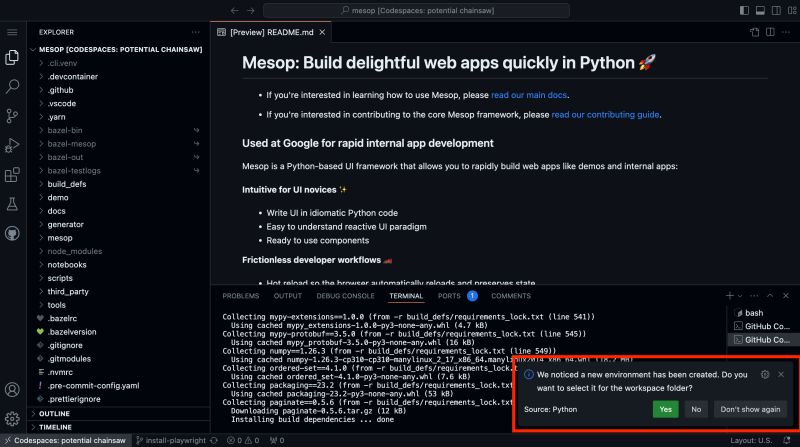The width and height of the screenshot is (800, 447).
Task: Open the .pre-commit-config.yaml file
Action: [x=118, y=386]
